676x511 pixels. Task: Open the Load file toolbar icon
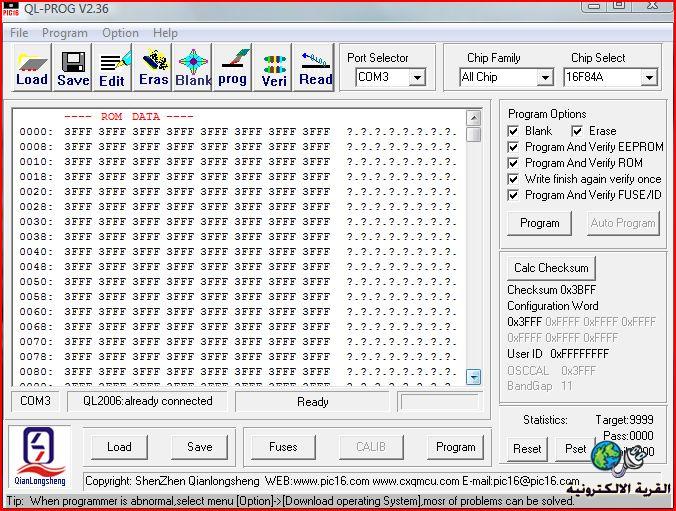tap(32, 67)
